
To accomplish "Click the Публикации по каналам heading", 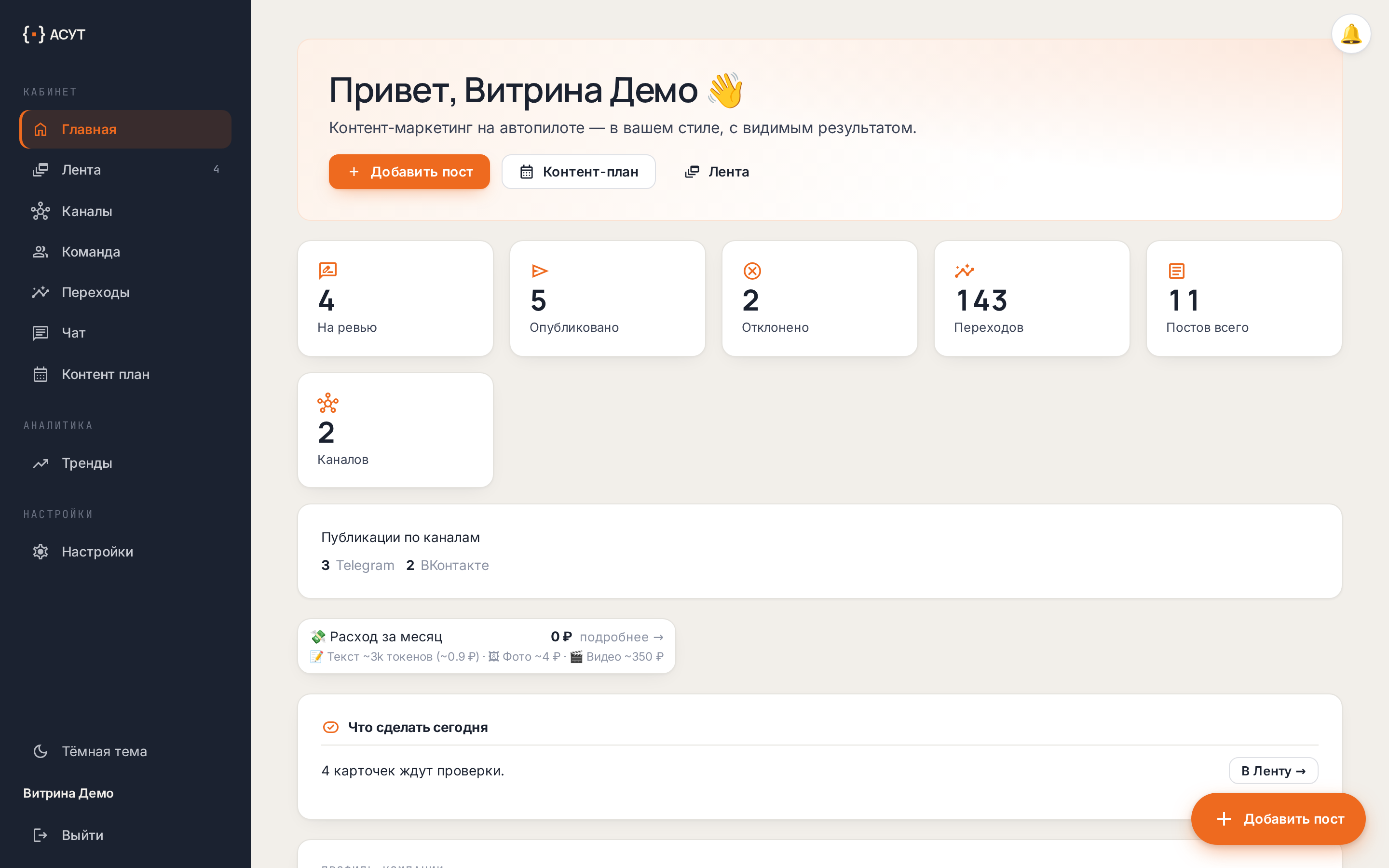I will click(401, 537).
